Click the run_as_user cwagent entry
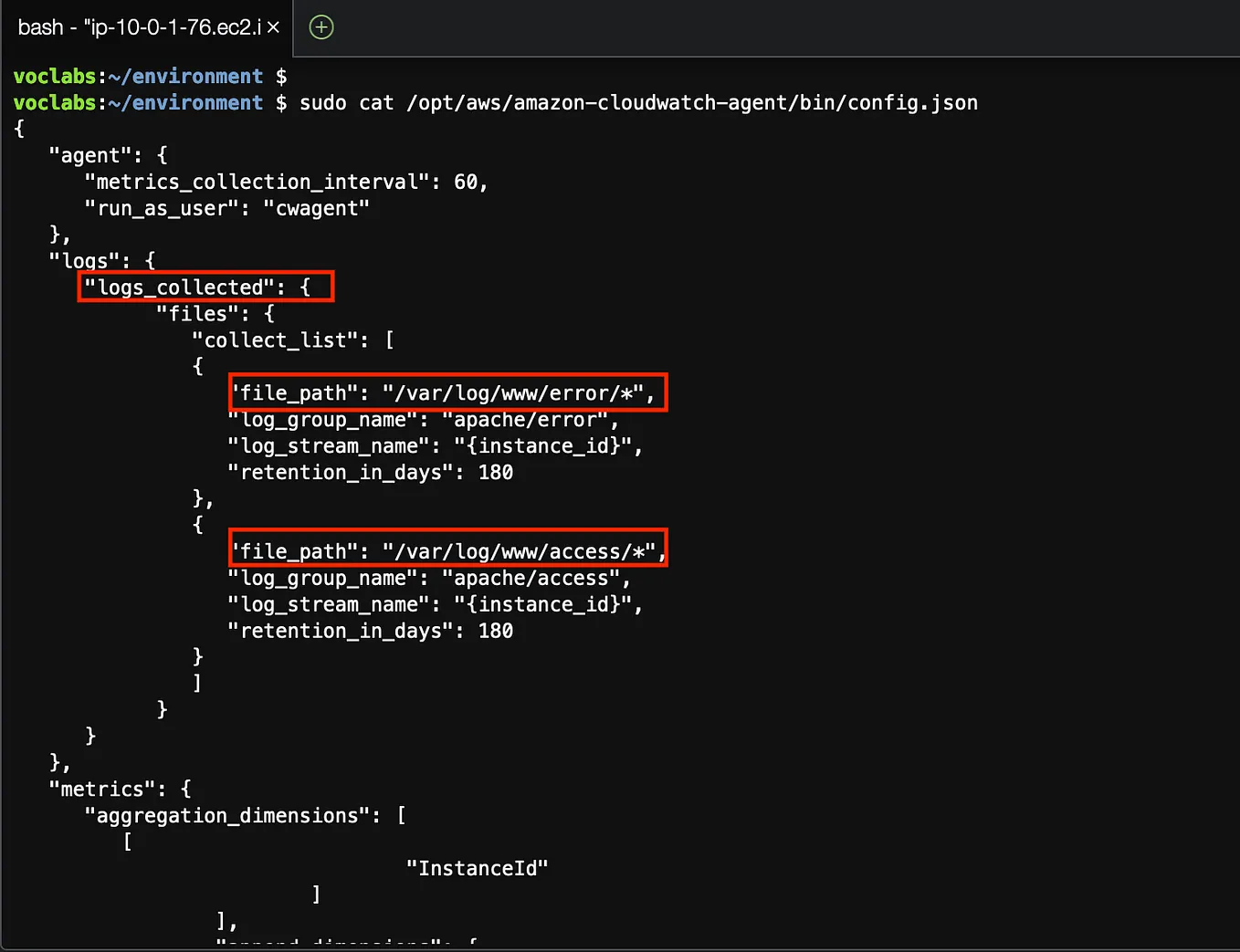Image resolution: width=1240 pixels, height=952 pixels. pos(226,208)
